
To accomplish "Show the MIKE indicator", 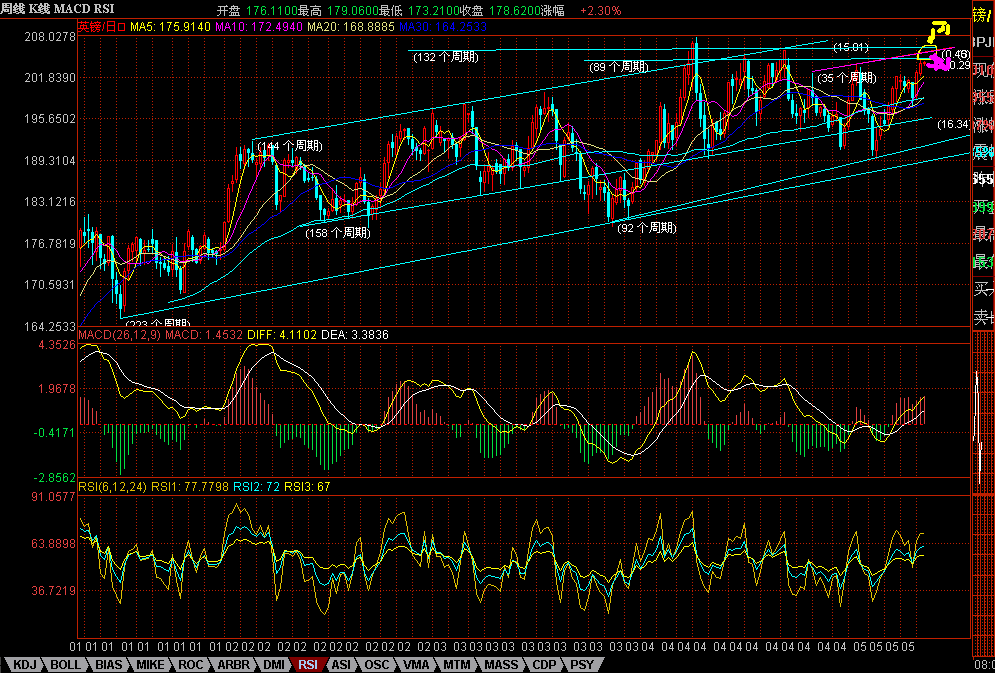I will [x=151, y=664].
